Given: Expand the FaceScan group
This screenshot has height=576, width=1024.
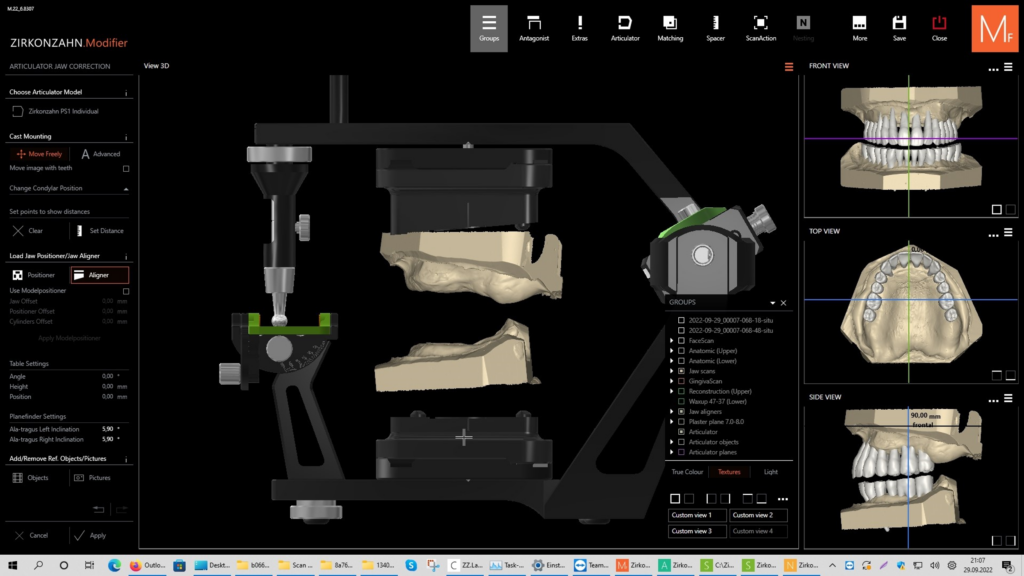Looking at the screenshot, I should (x=671, y=341).
